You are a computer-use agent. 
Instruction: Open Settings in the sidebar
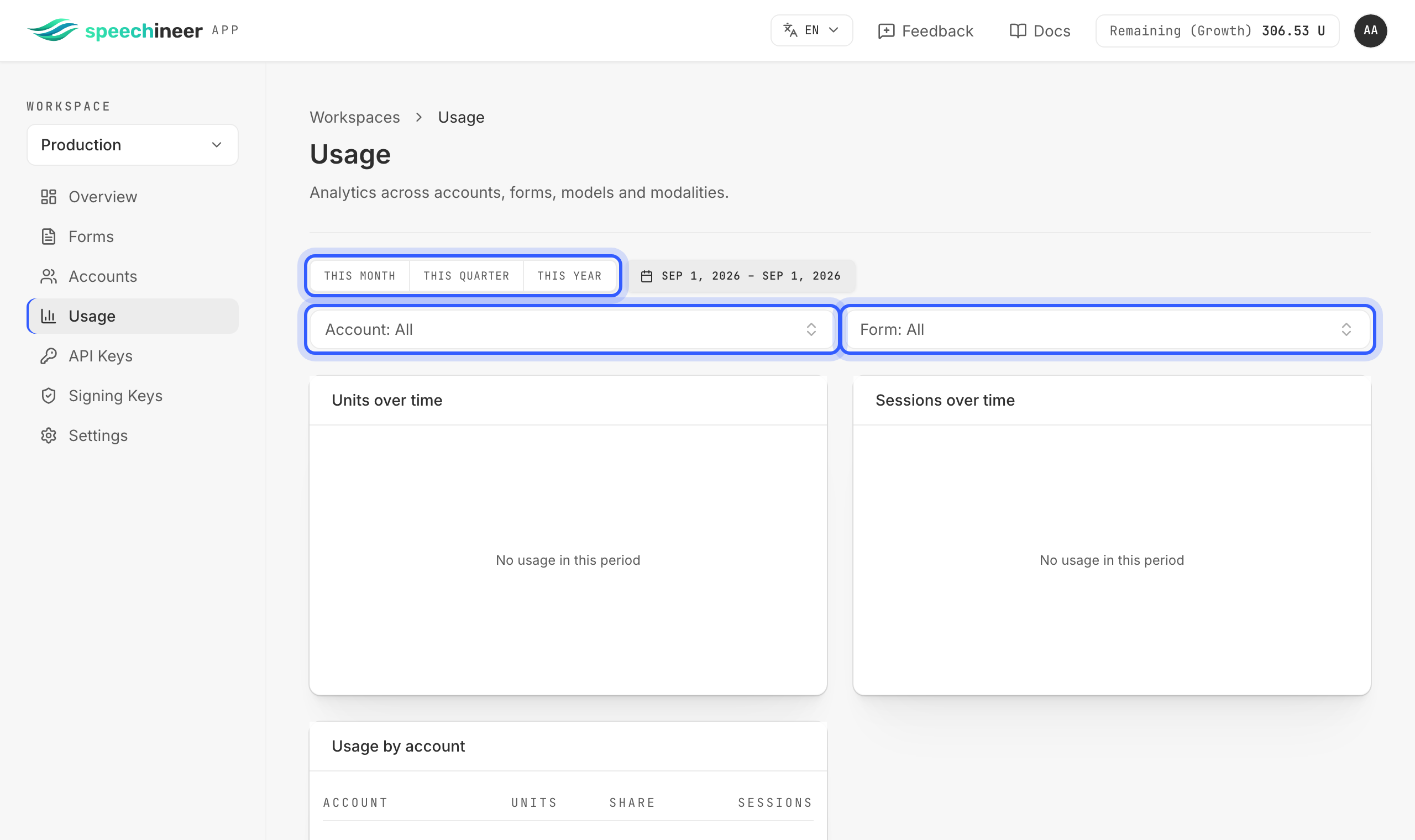(133, 435)
